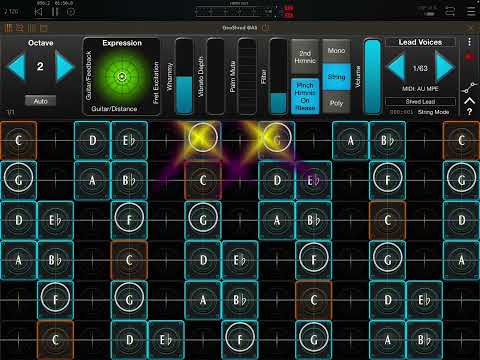The width and height of the screenshot is (480, 360).
Task: Adjust the Whammy slider
Action: coord(184,77)
